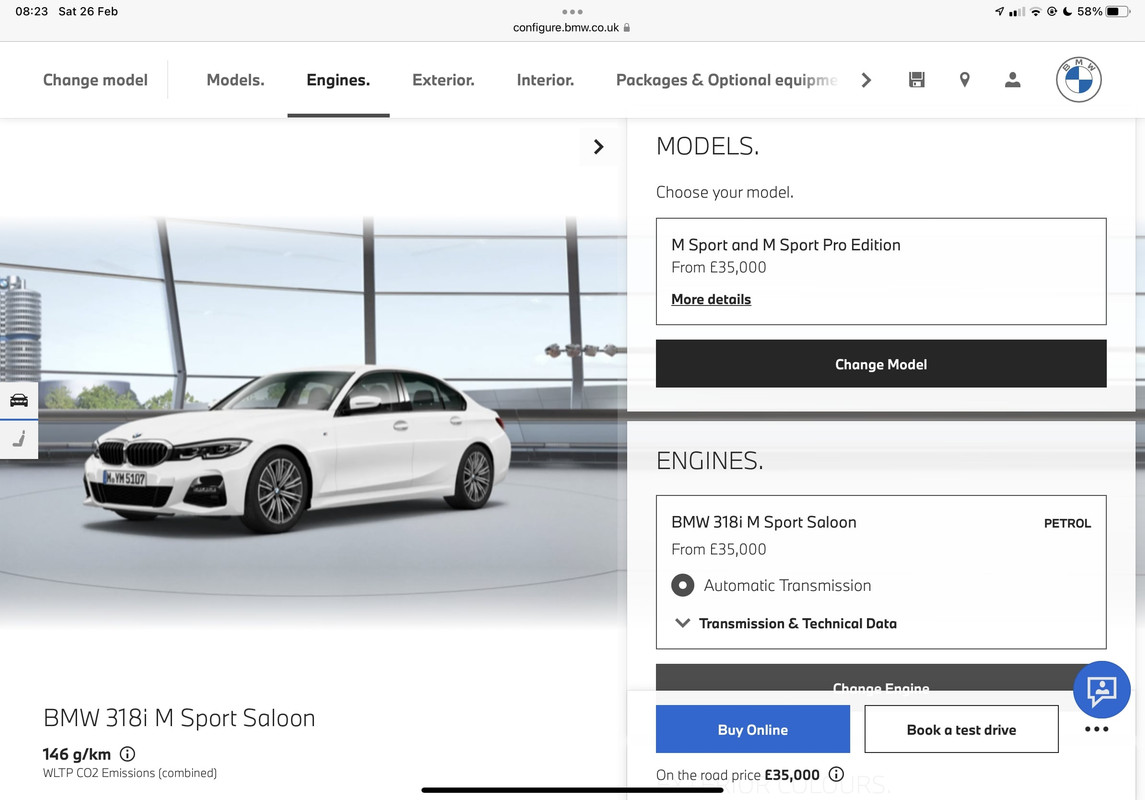Open Packages & Optional equipment tab
The height and width of the screenshot is (800, 1145).
[727, 80]
